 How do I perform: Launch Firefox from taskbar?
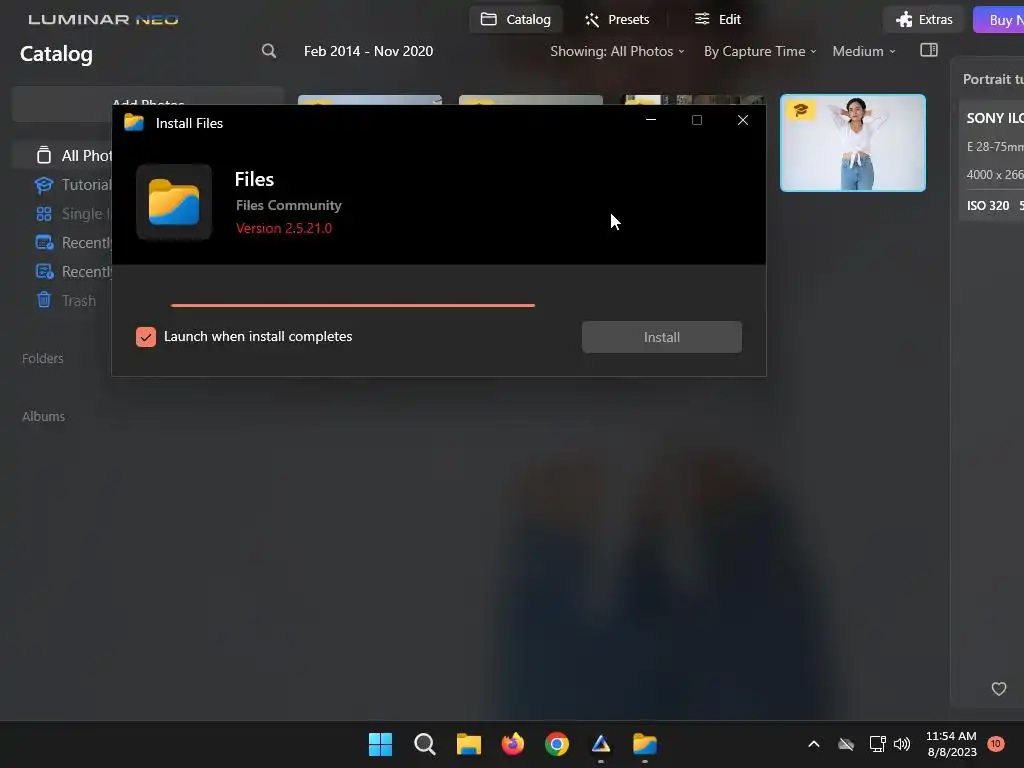[513, 744]
